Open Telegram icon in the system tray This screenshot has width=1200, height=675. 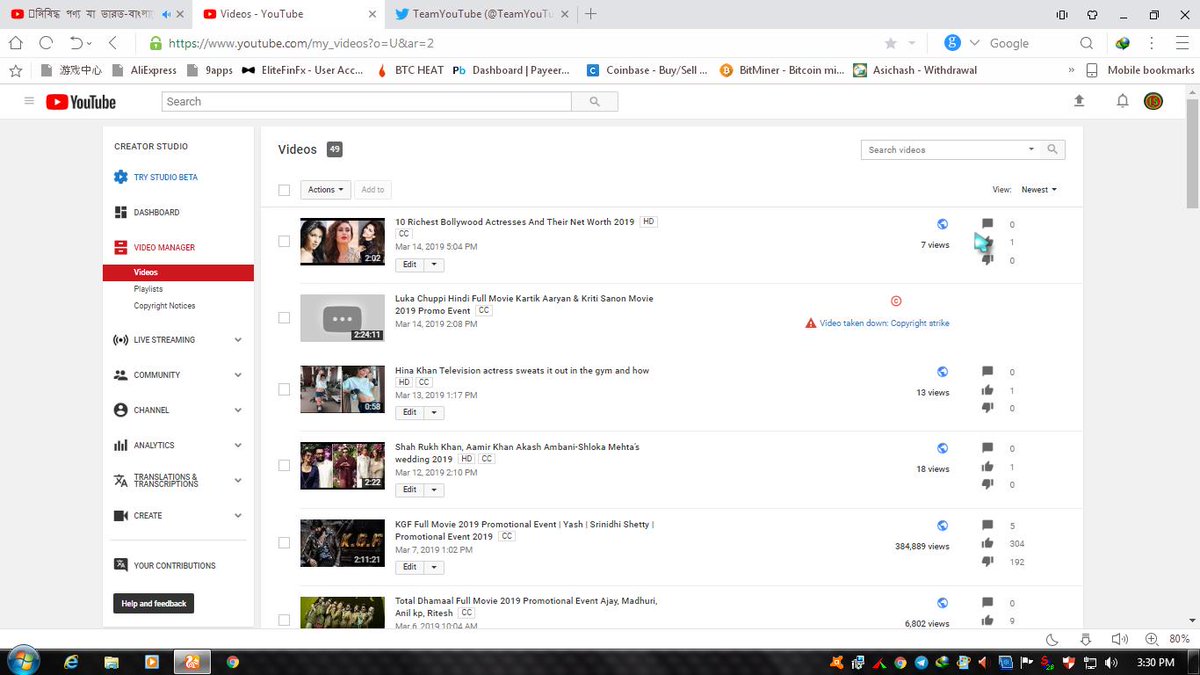(x=921, y=662)
